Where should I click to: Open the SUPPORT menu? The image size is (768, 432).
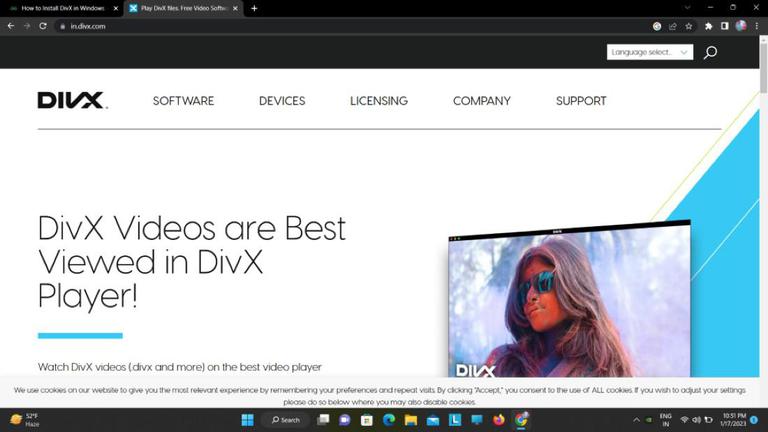(581, 101)
